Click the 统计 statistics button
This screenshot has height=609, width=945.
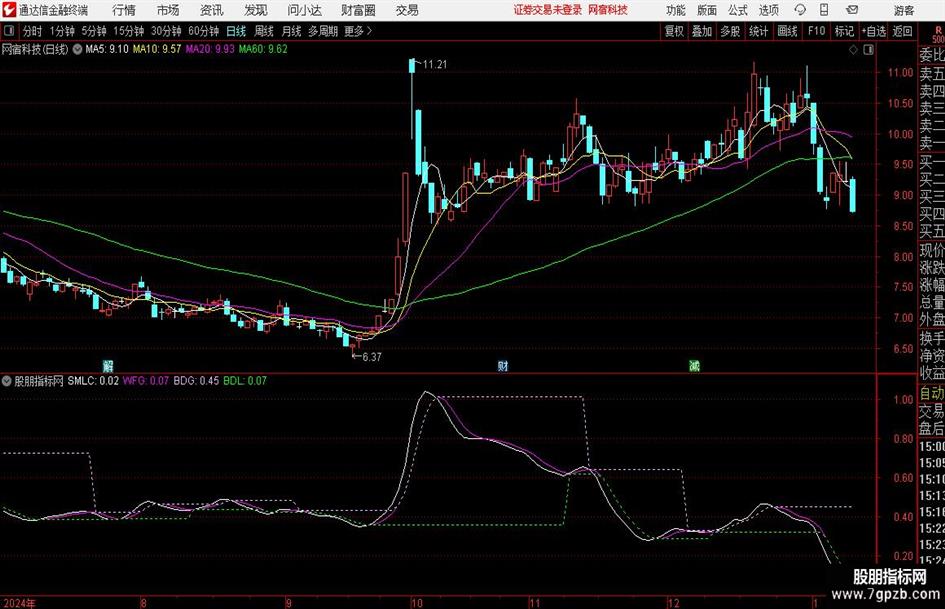[x=759, y=31]
